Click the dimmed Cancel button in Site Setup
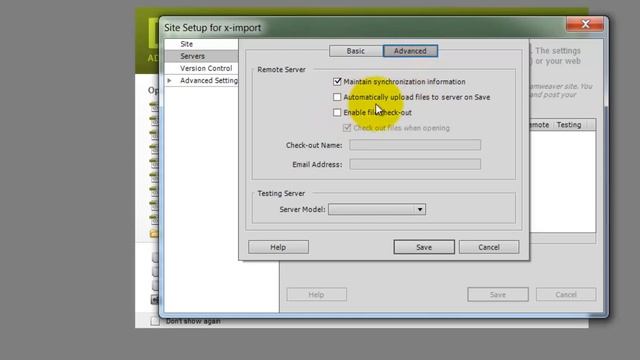This screenshot has height=360, width=640. tap(566, 294)
